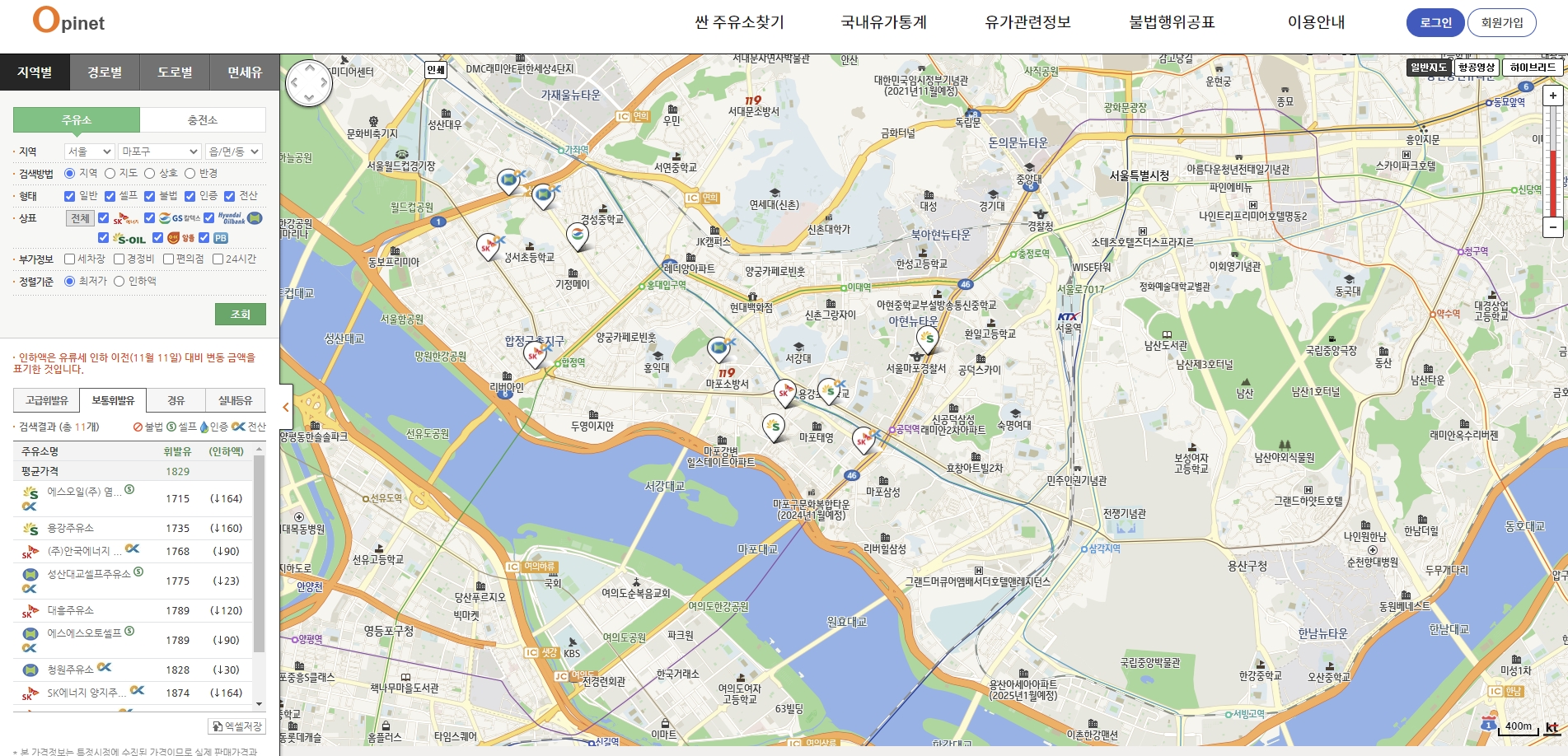Select 인하액 sort radio
1568x756 pixels.
119,282
